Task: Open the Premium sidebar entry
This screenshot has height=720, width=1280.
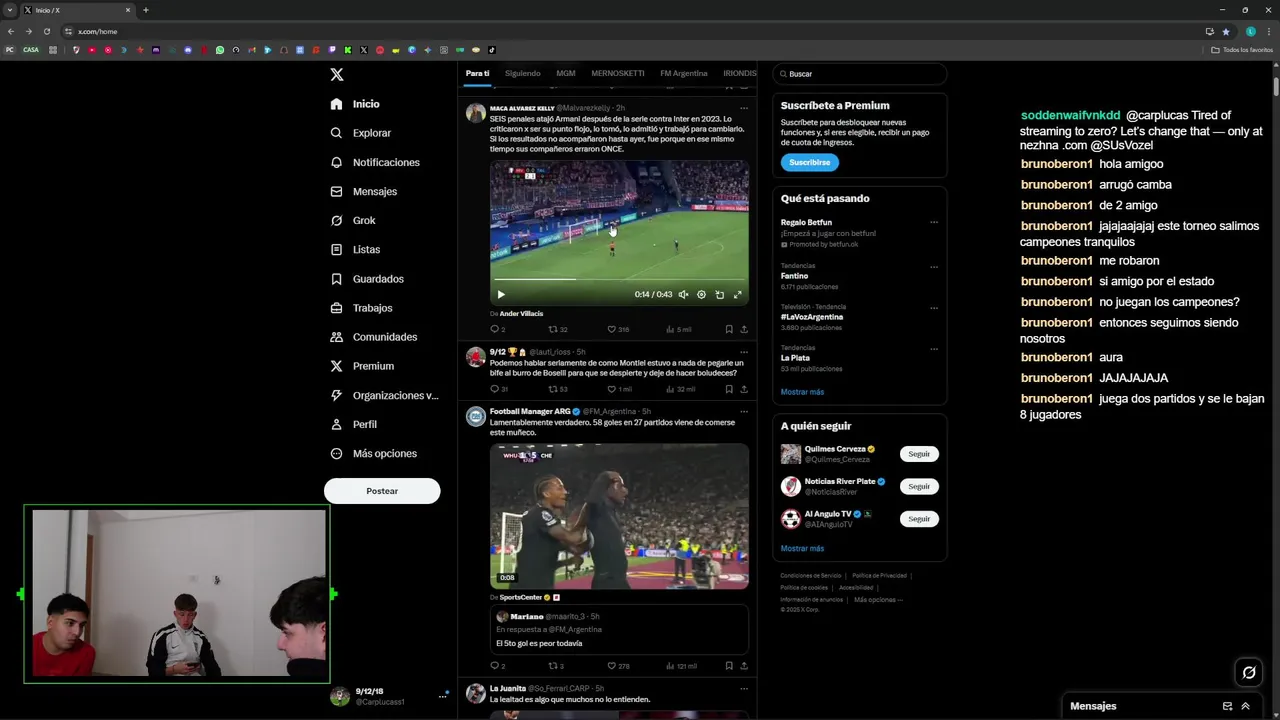Action: click(362, 366)
